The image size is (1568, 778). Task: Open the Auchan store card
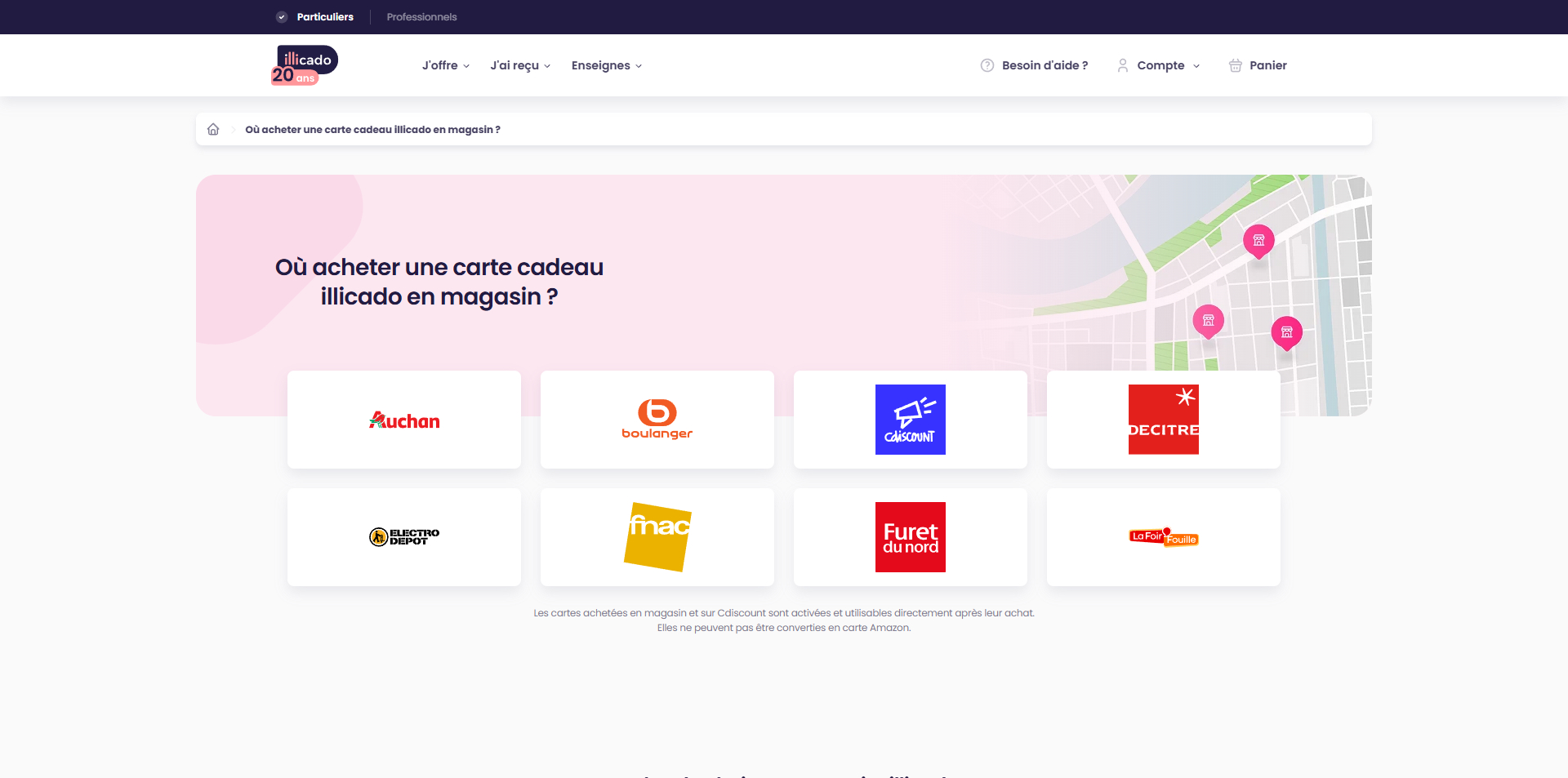[x=404, y=420]
